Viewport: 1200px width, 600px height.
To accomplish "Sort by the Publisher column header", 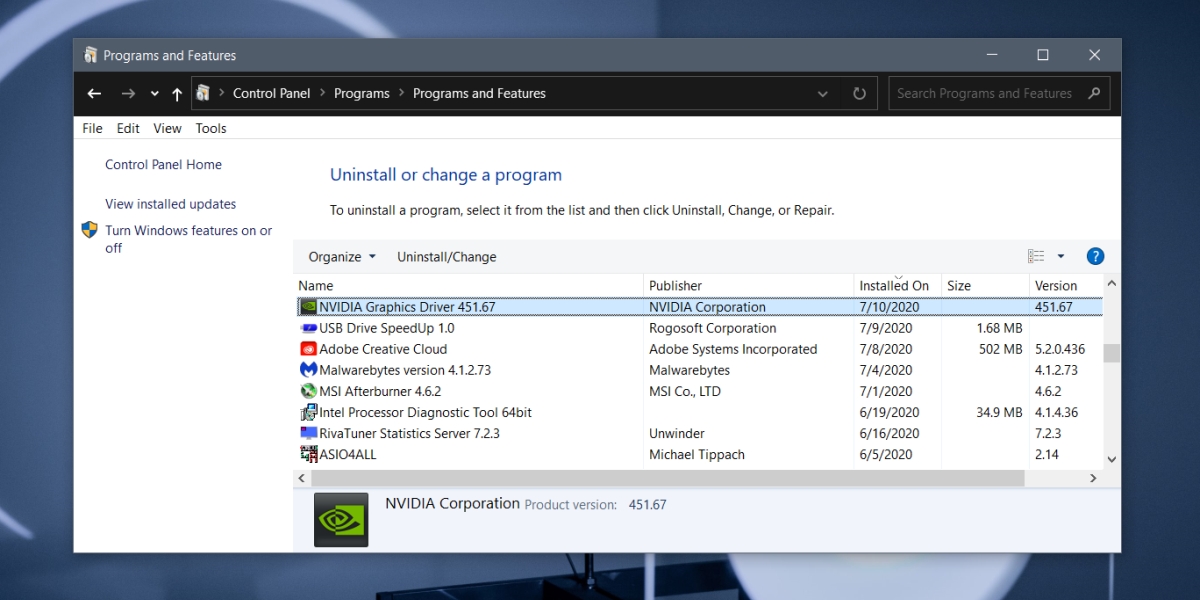I will pyautogui.click(x=748, y=285).
